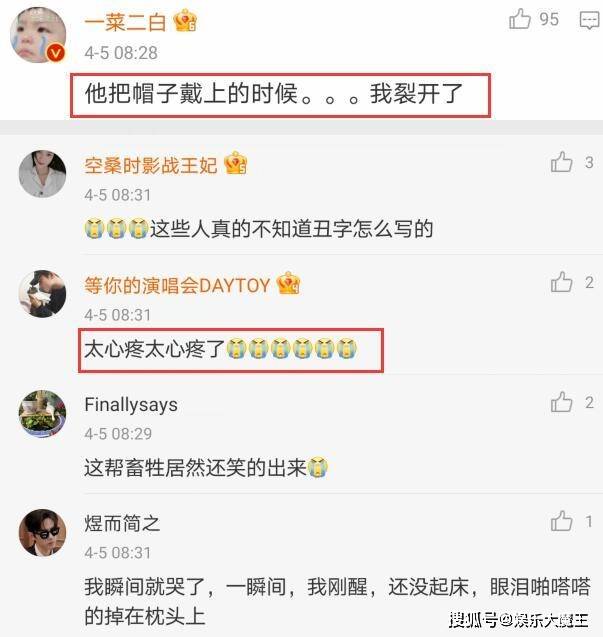Like 空桑时影战王妃's reply
Image resolution: width=603 pixels, height=637 pixels.
click(562, 162)
